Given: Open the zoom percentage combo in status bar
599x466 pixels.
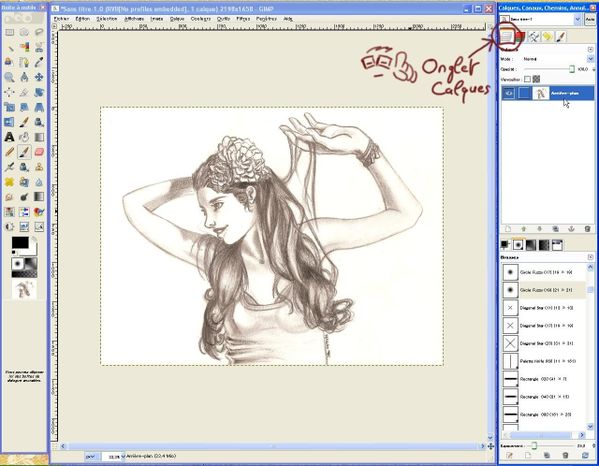Looking at the screenshot, I should tap(113, 456).
